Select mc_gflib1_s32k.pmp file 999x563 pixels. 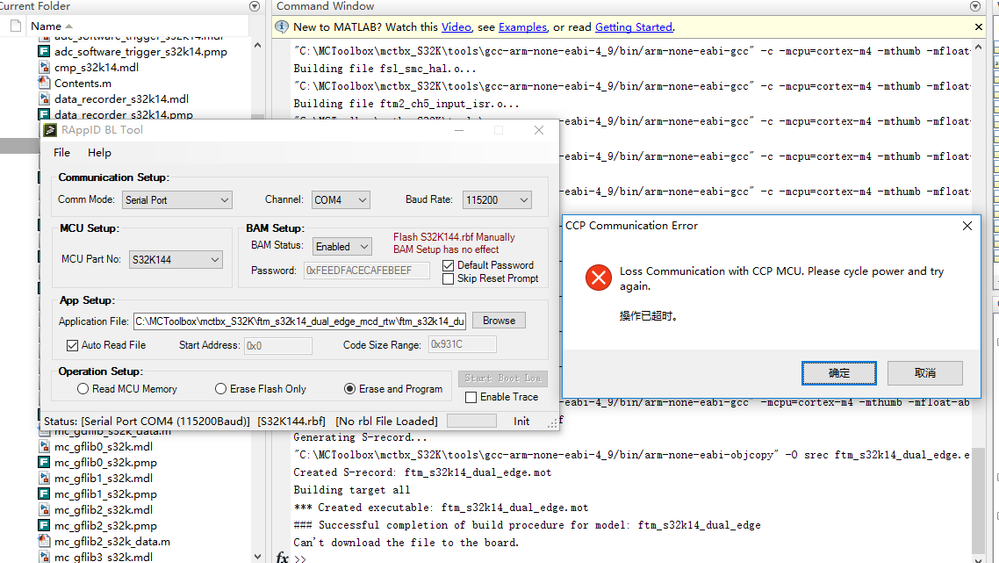click(x=105, y=494)
